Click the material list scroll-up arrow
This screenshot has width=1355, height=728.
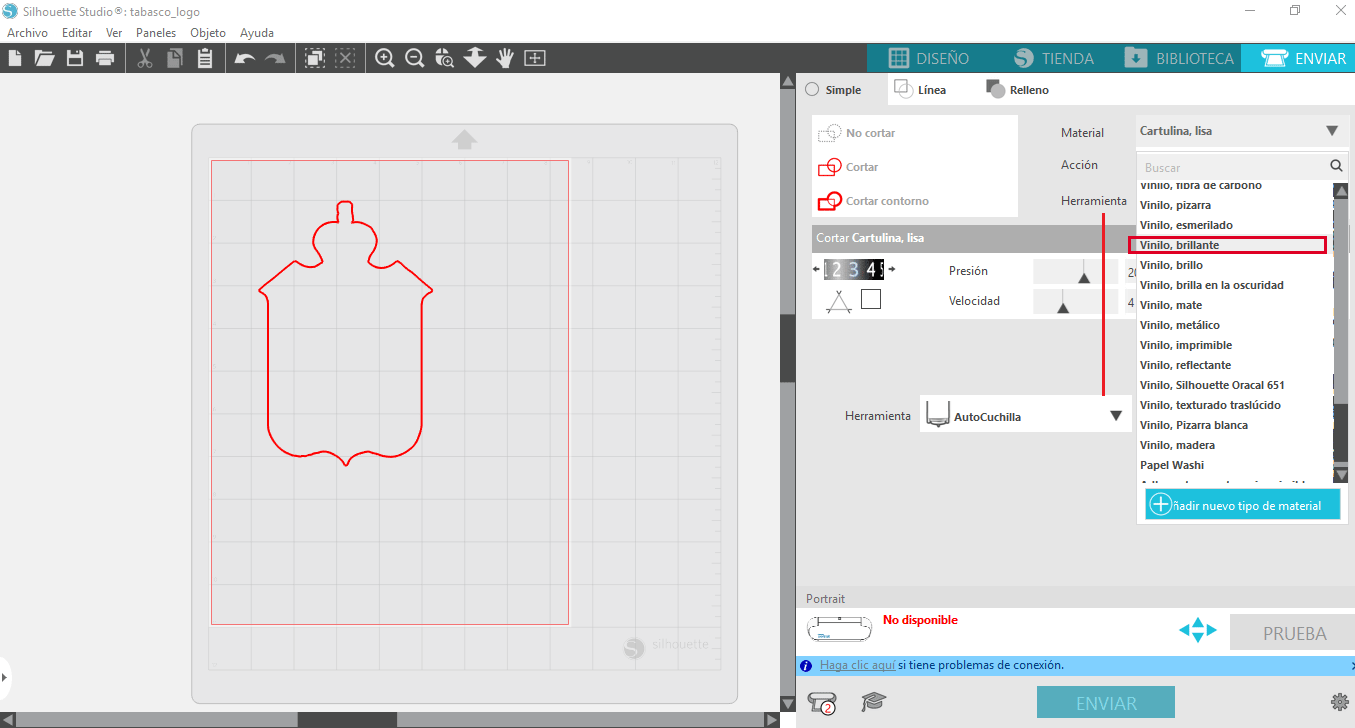[x=1341, y=191]
